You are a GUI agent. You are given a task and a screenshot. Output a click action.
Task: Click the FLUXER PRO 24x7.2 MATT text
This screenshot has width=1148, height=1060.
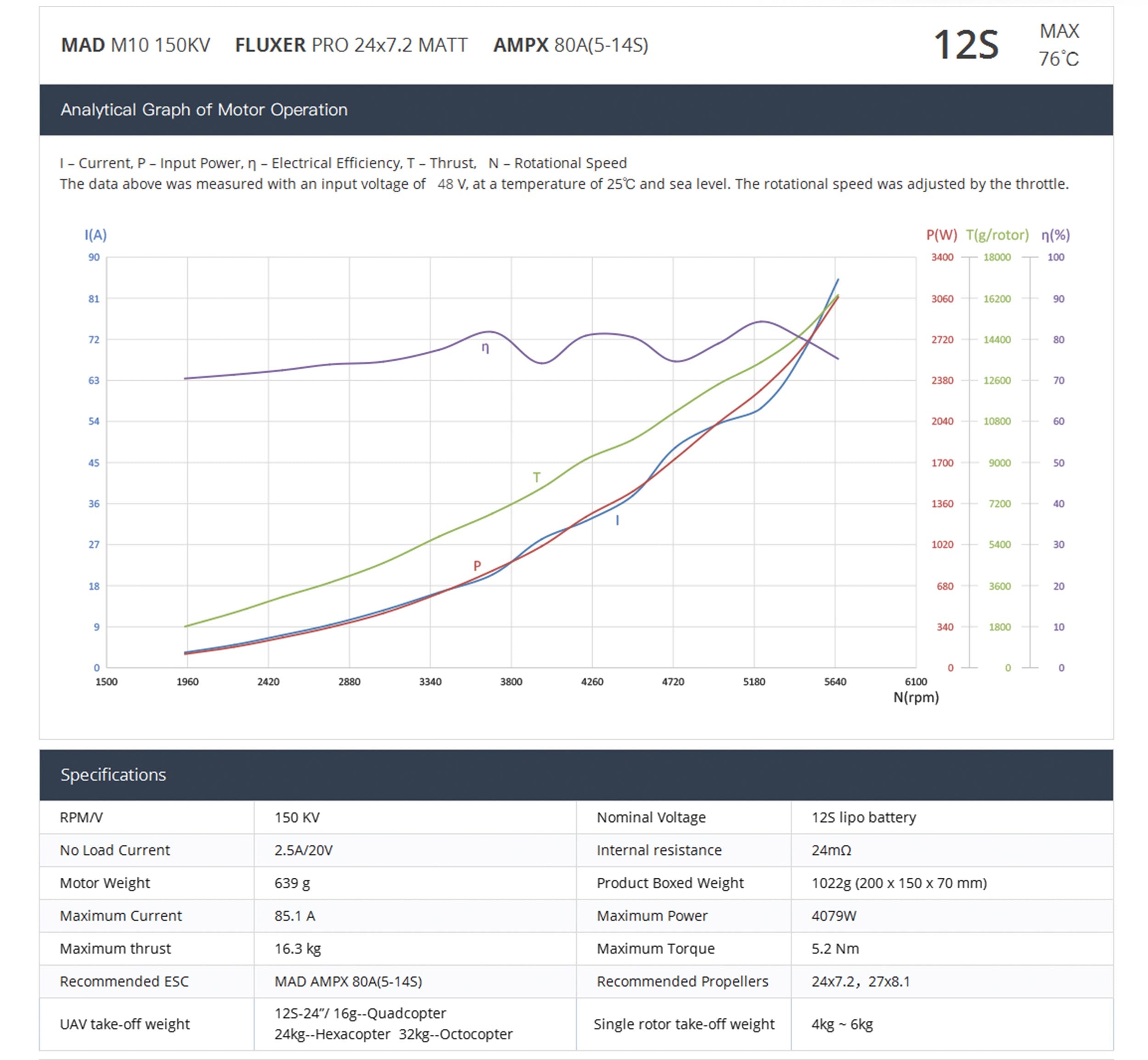point(351,45)
